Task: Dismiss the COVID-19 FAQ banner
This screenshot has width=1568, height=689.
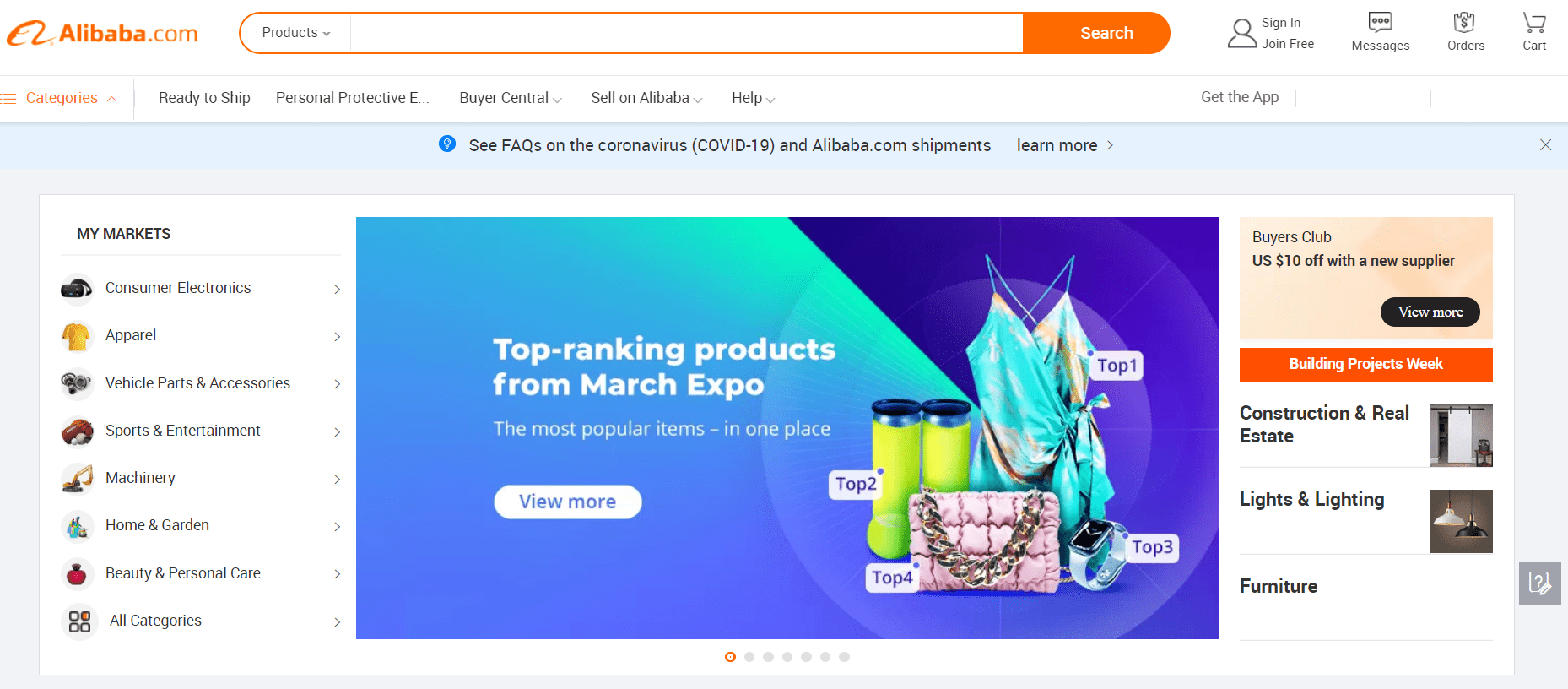Action: click(1545, 145)
